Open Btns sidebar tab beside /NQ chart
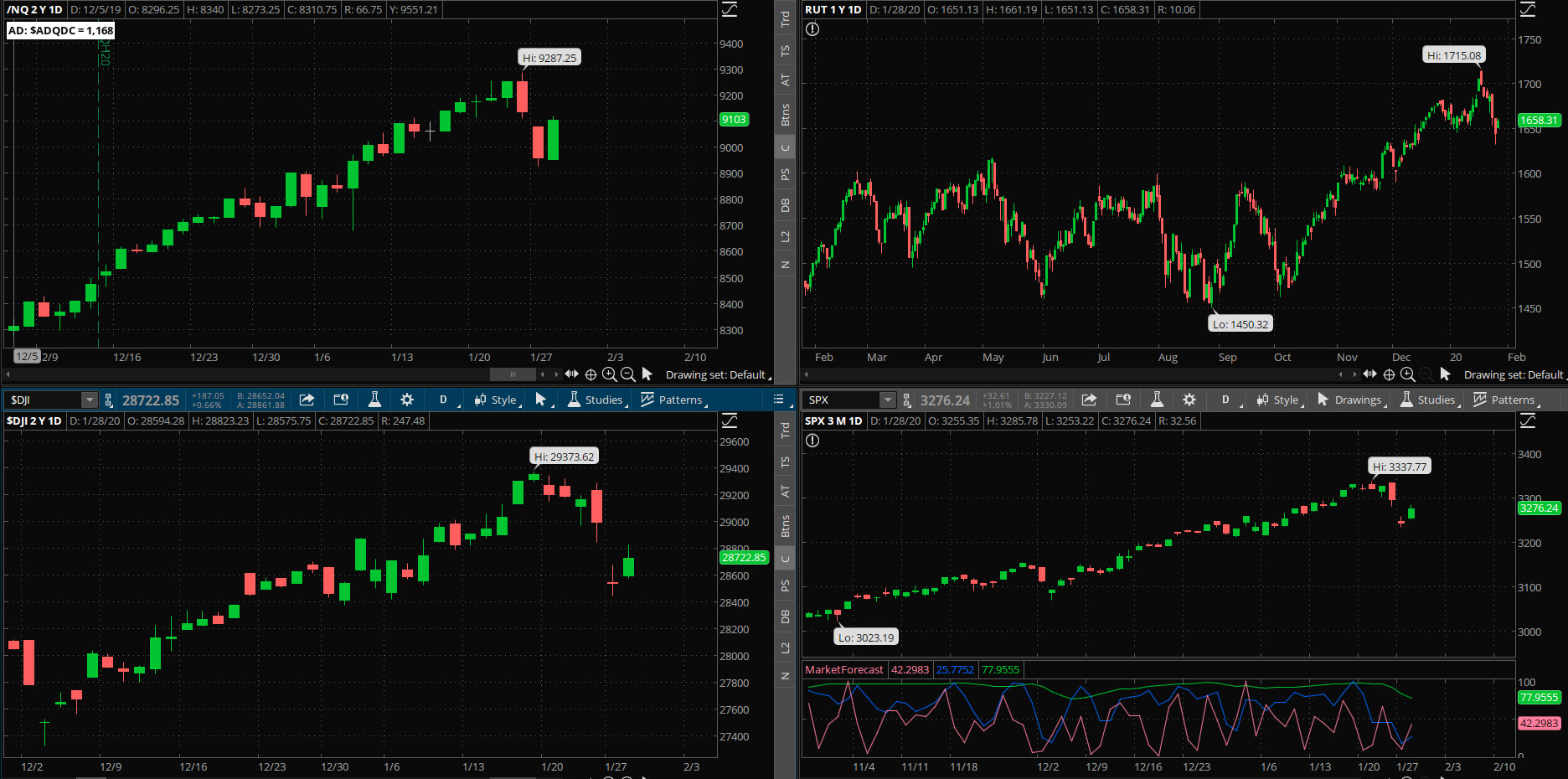Screen dimensions: 1568x779 pyautogui.click(x=785, y=115)
